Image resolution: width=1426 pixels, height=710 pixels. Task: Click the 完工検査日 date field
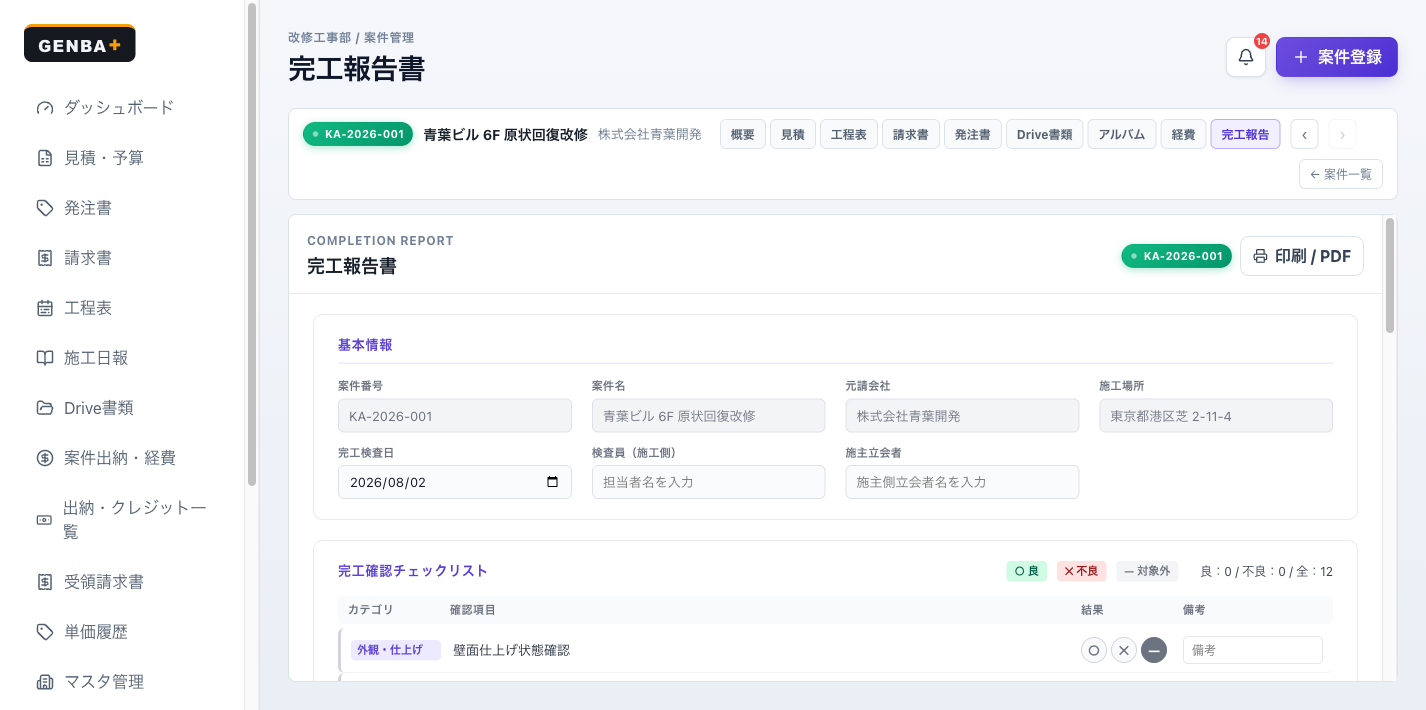pyautogui.click(x=455, y=482)
